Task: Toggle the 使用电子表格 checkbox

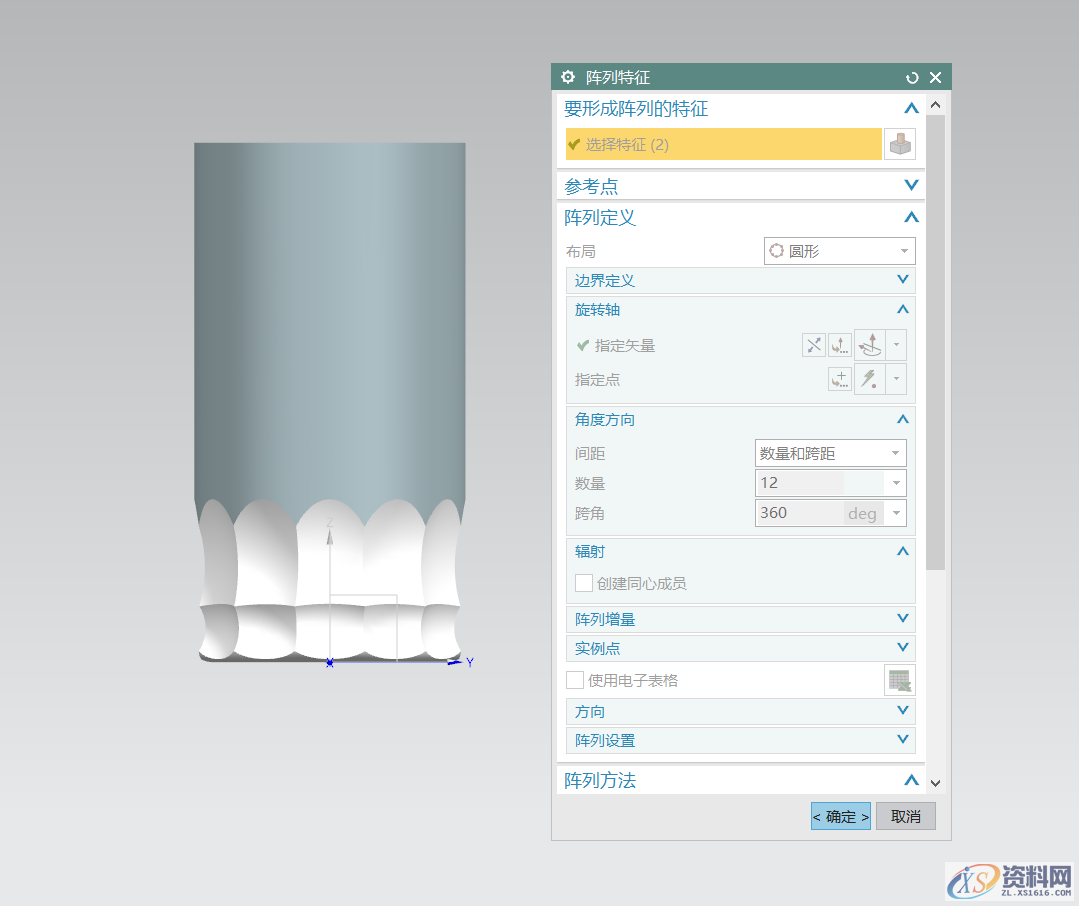Action: pos(575,681)
